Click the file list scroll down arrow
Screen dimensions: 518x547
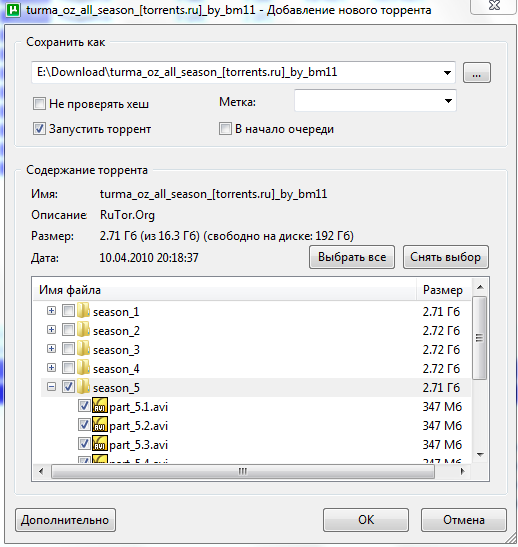pyautogui.click(x=480, y=455)
